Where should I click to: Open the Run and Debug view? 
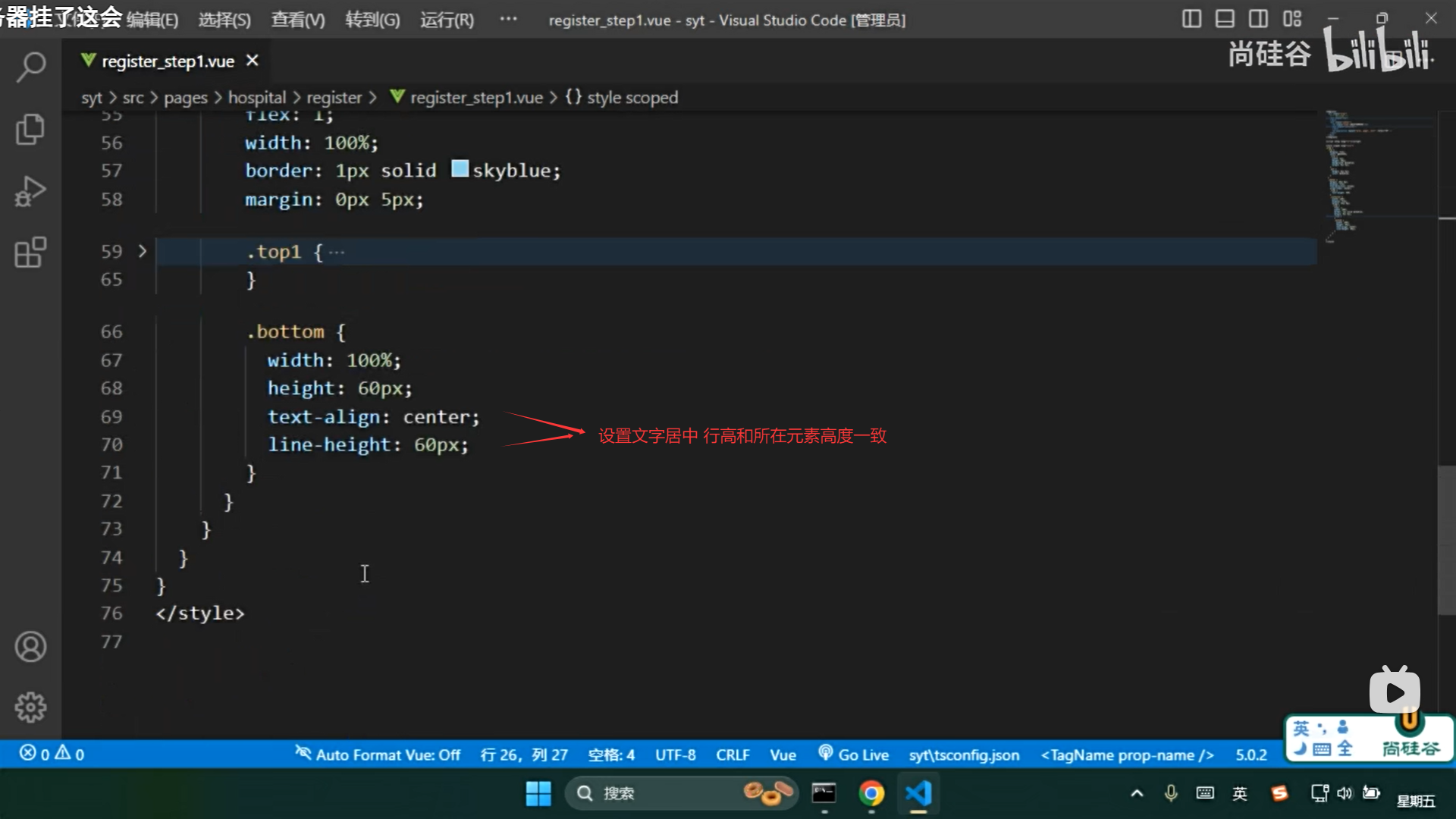tap(30, 191)
